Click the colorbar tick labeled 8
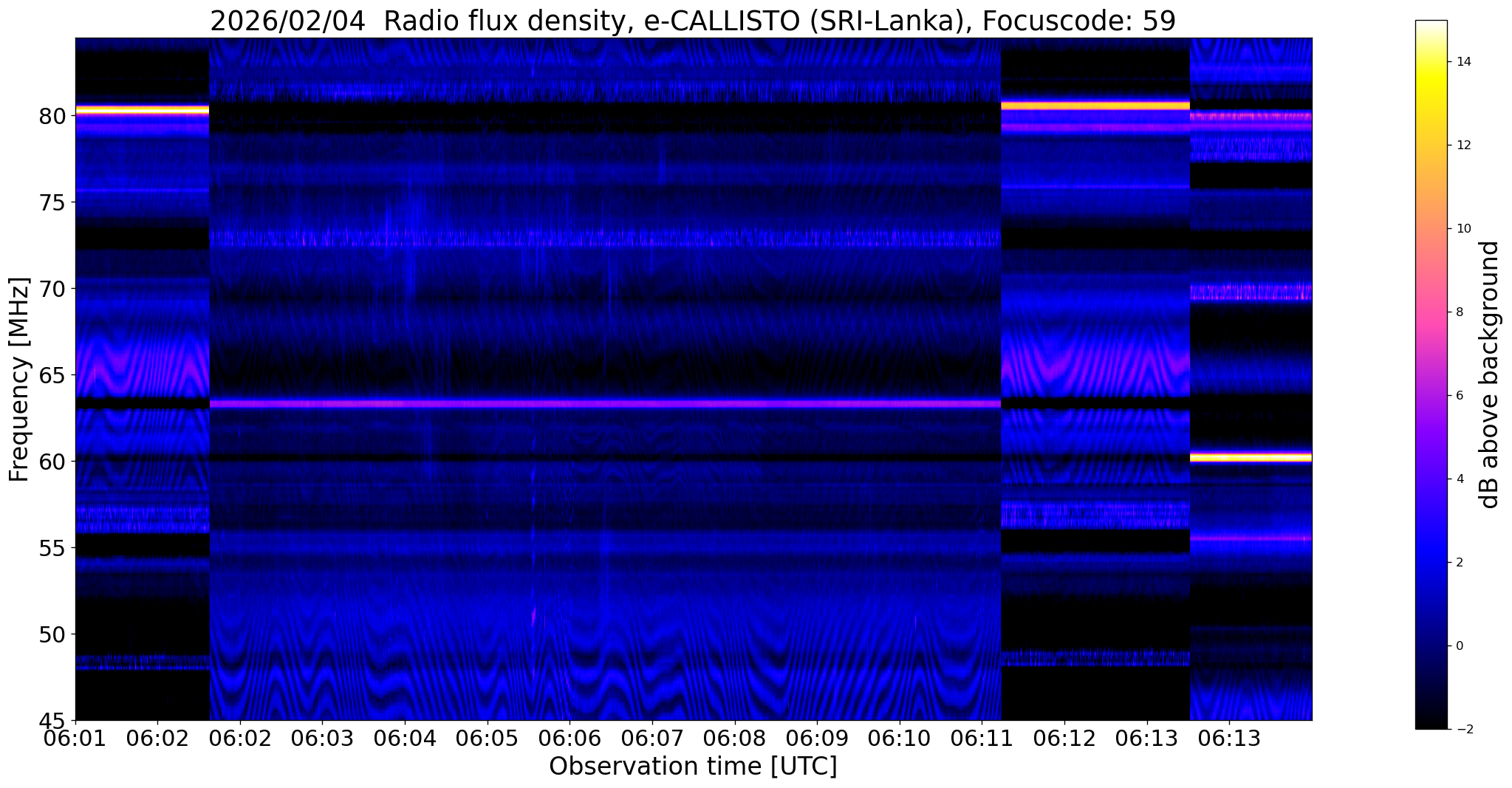Image resolution: width=1512 pixels, height=788 pixels. coord(1458,312)
